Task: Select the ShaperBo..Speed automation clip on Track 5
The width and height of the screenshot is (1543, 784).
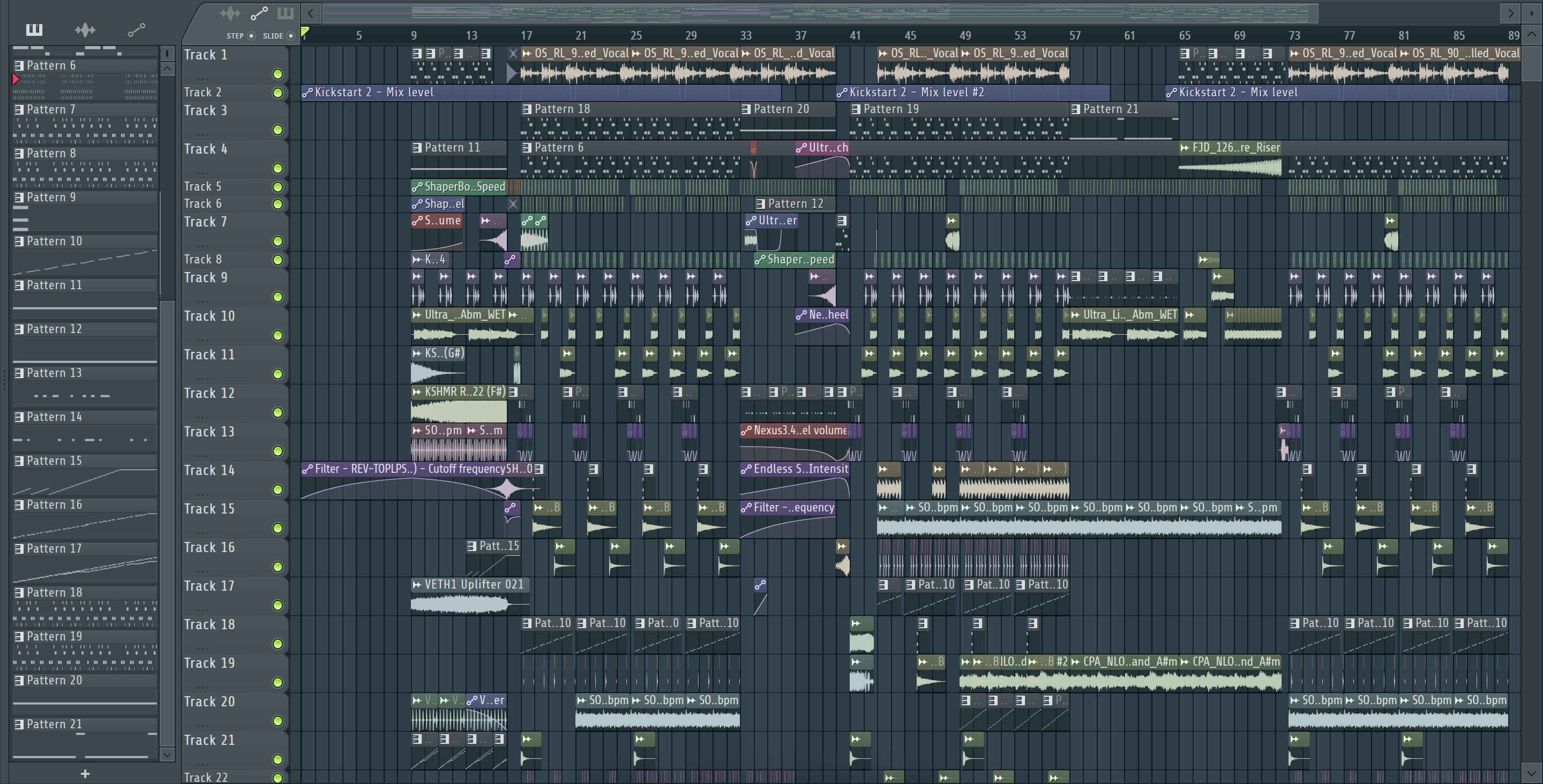Action: (x=459, y=187)
